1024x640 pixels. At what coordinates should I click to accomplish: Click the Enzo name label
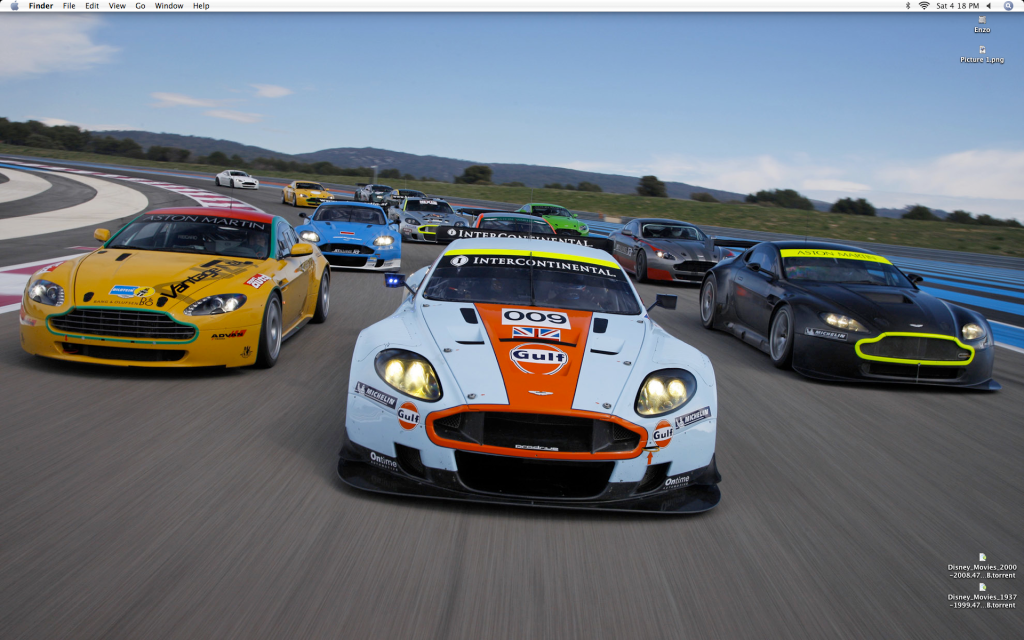pos(982,30)
